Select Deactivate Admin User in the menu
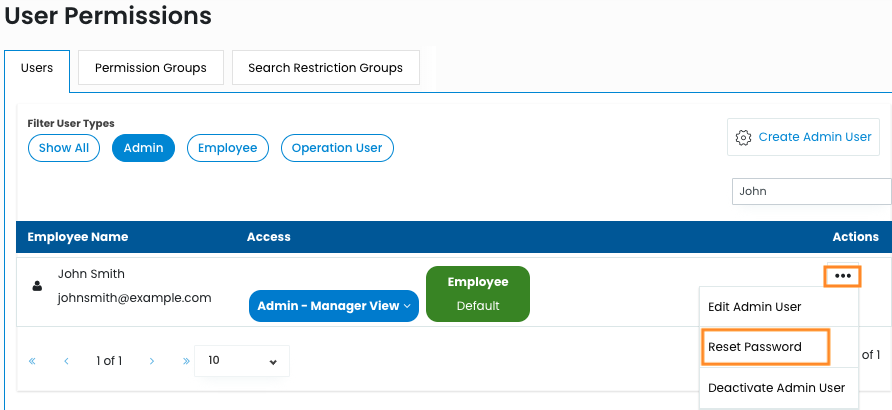 tap(776, 387)
